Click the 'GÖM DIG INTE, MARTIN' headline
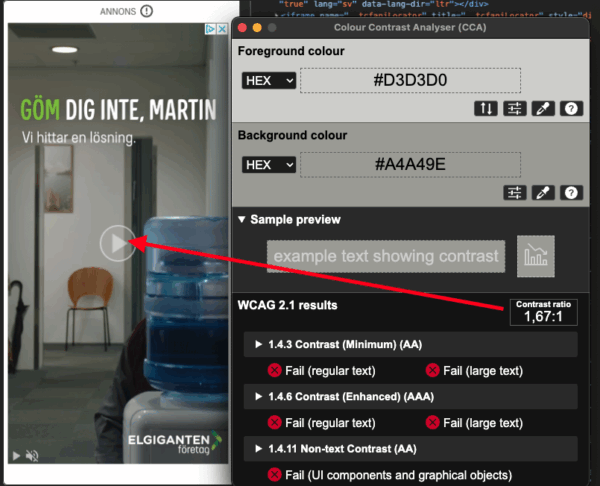This screenshot has width=600, height=486. [118, 110]
